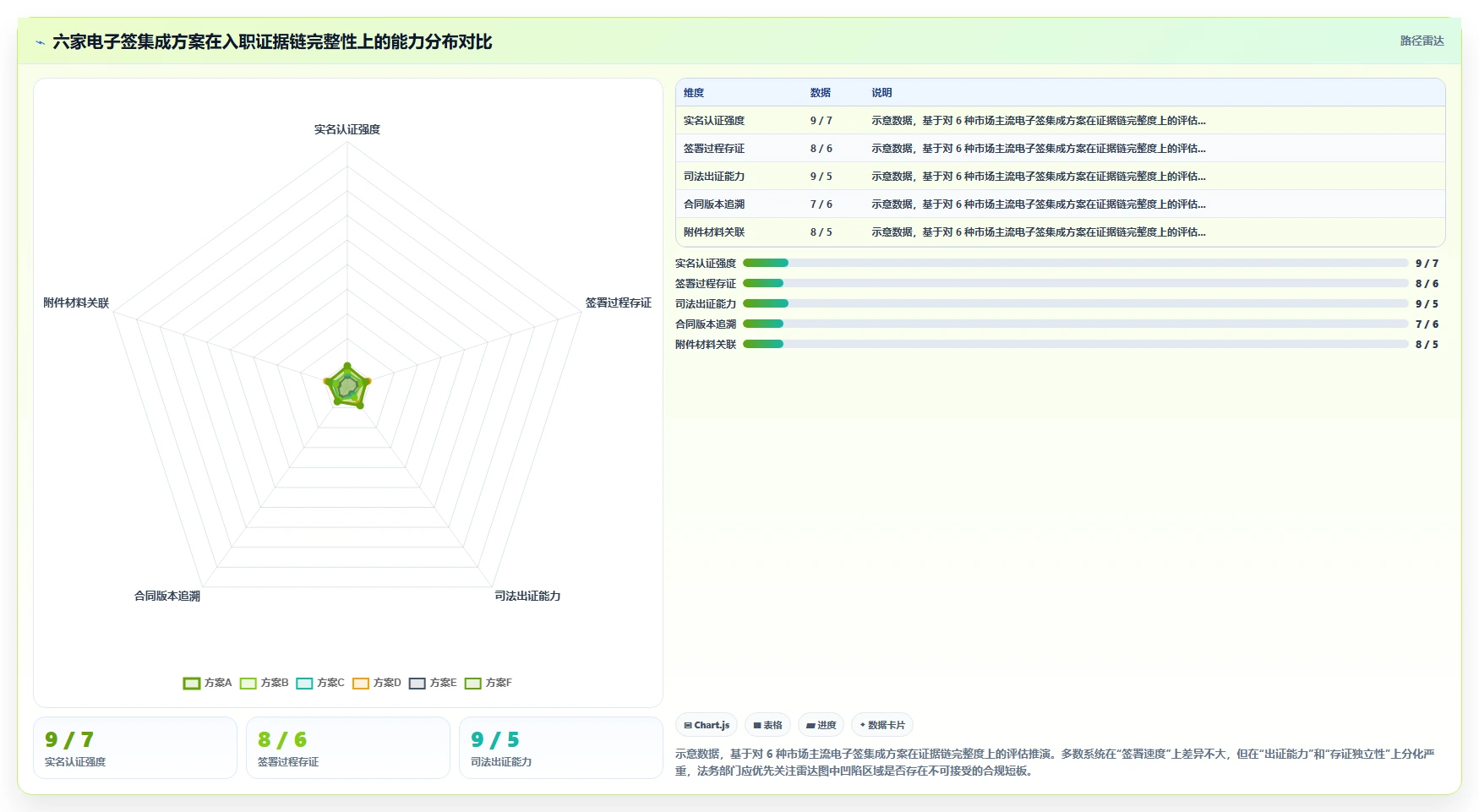Click the 合同版本追溯 progress bar

(x=1075, y=324)
